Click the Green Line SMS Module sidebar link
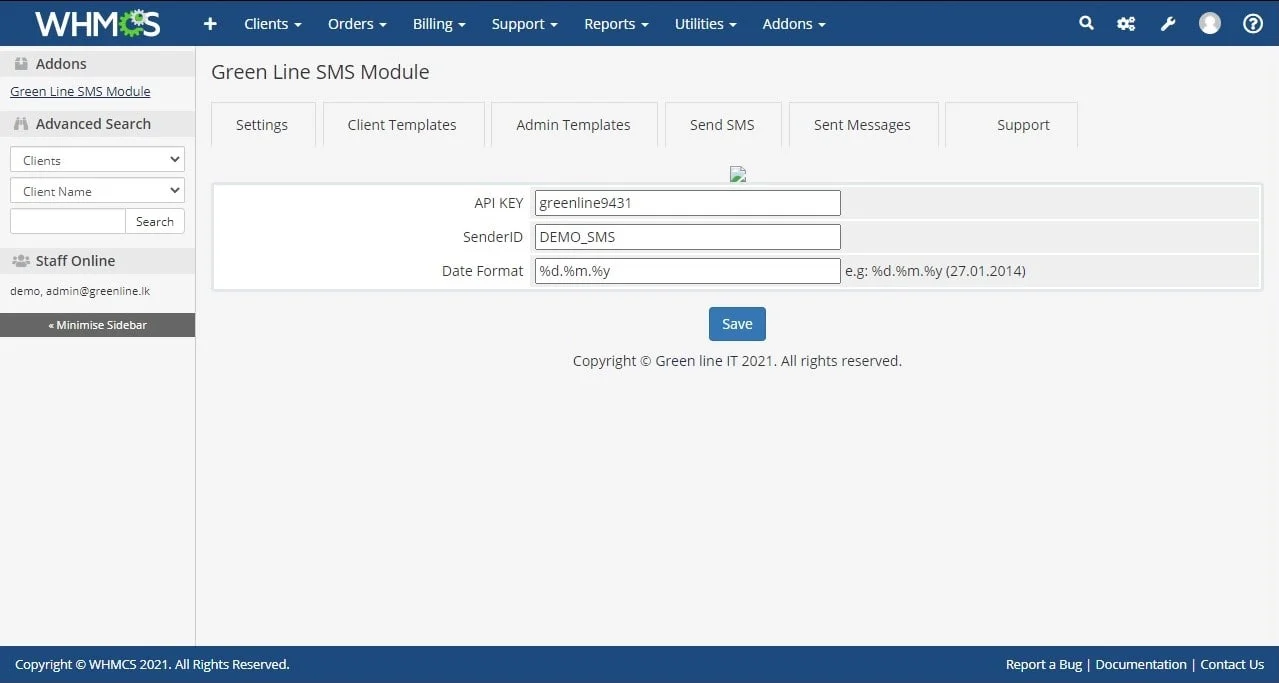Viewport: 1279px width, 683px height. tap(80, 91)
